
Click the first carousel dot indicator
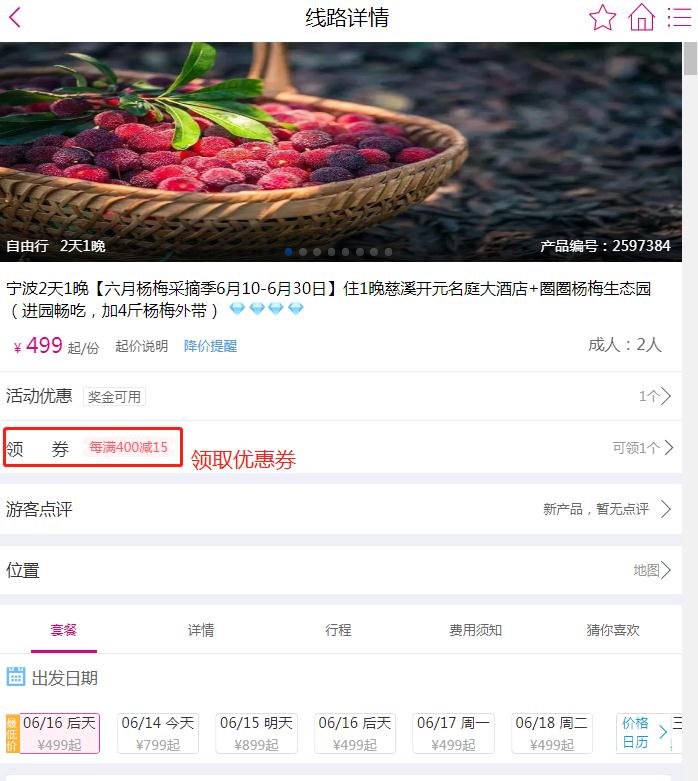[x=288, y=252]
